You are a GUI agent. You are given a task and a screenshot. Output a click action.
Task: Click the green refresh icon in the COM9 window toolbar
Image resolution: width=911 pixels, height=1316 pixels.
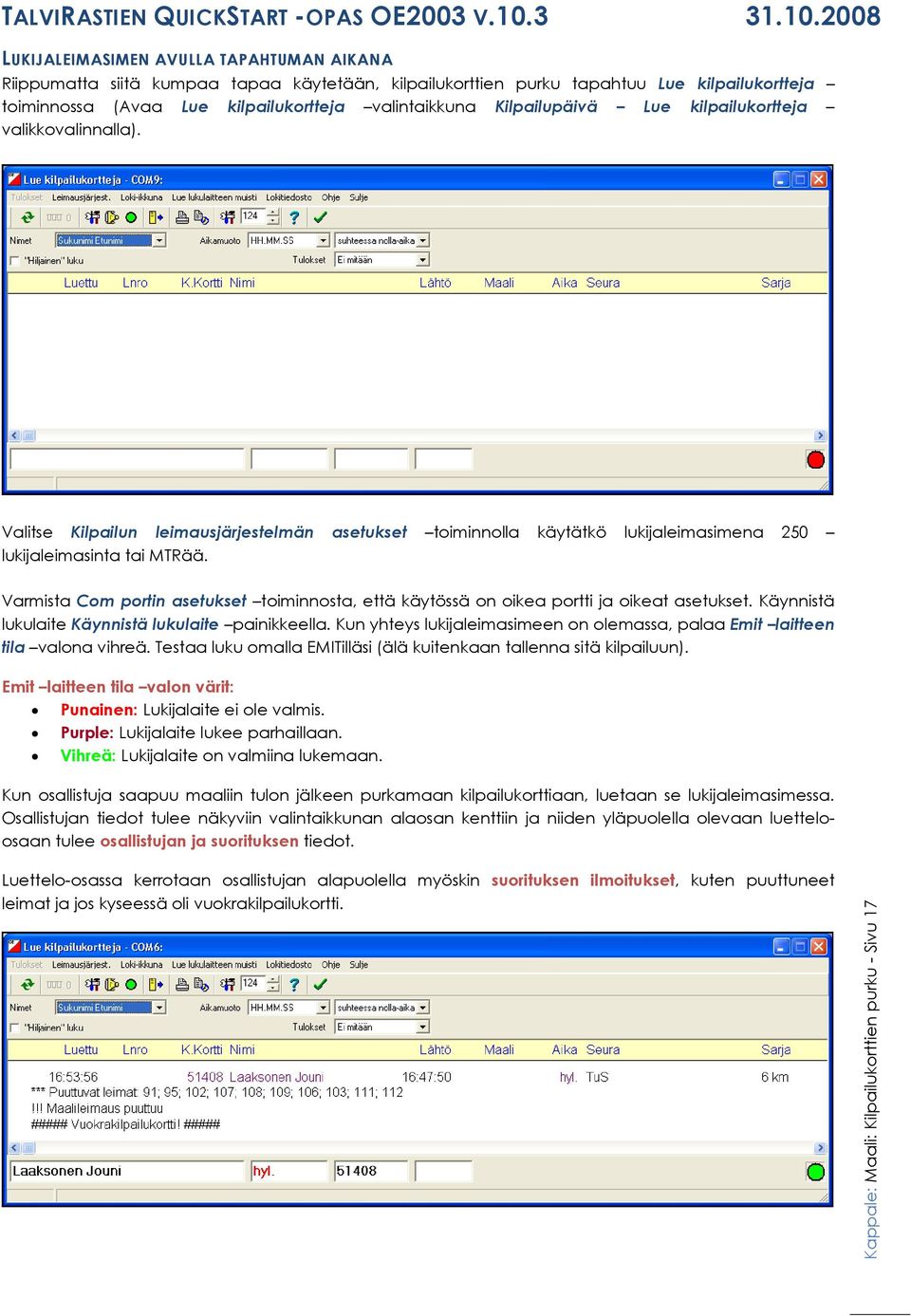pos(28,217)
